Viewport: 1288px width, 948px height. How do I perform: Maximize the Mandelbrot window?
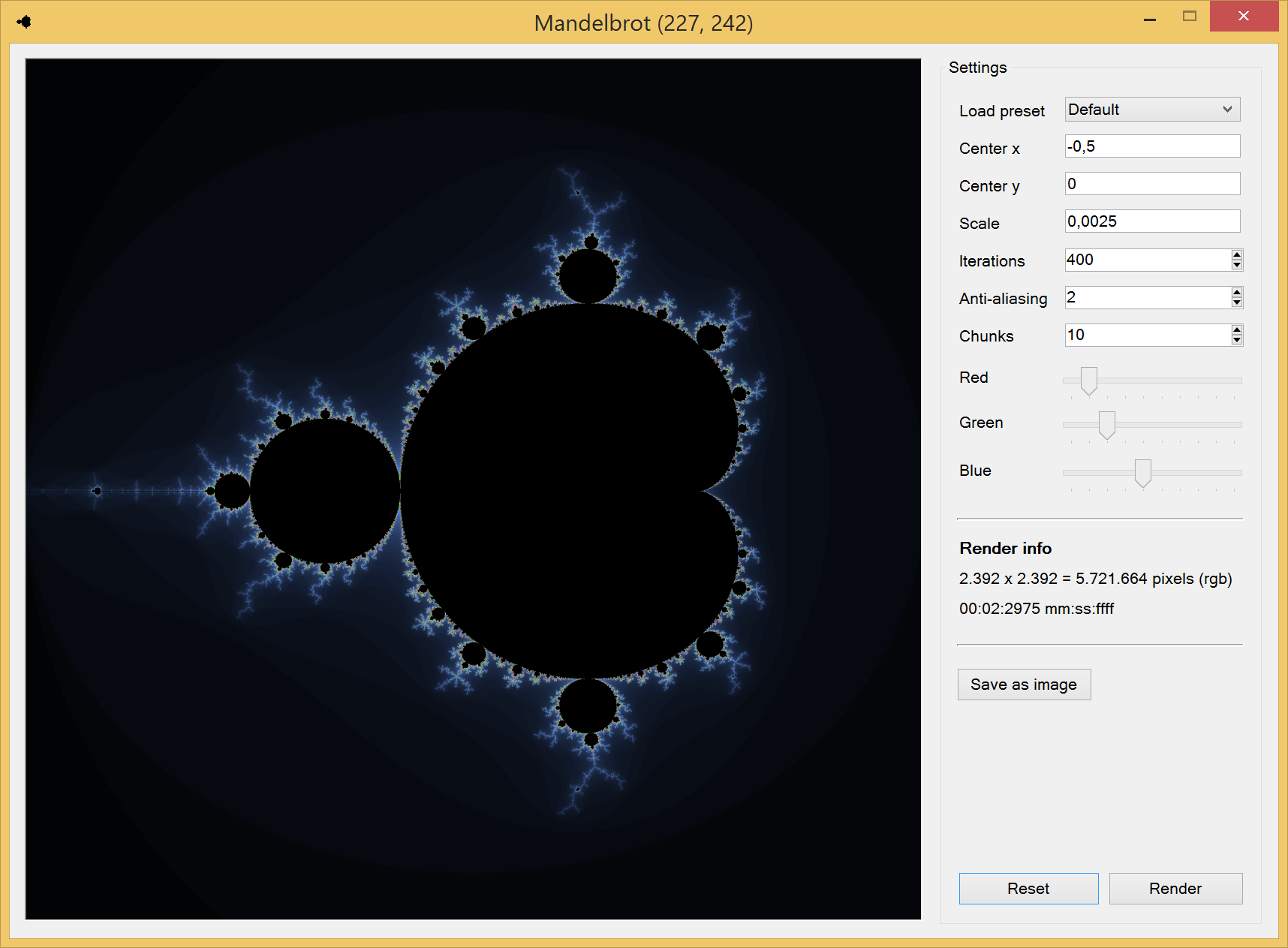[x=1189, y=17]
